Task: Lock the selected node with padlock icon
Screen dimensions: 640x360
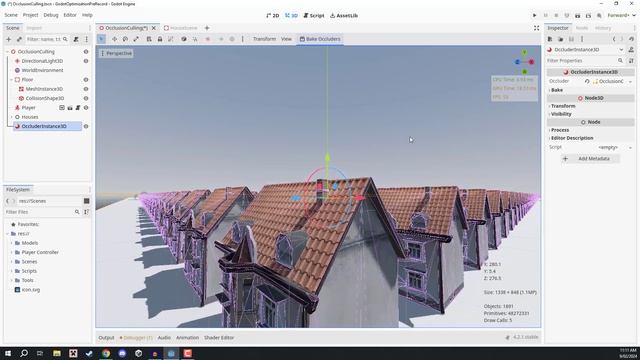Action: coord(160,39)
